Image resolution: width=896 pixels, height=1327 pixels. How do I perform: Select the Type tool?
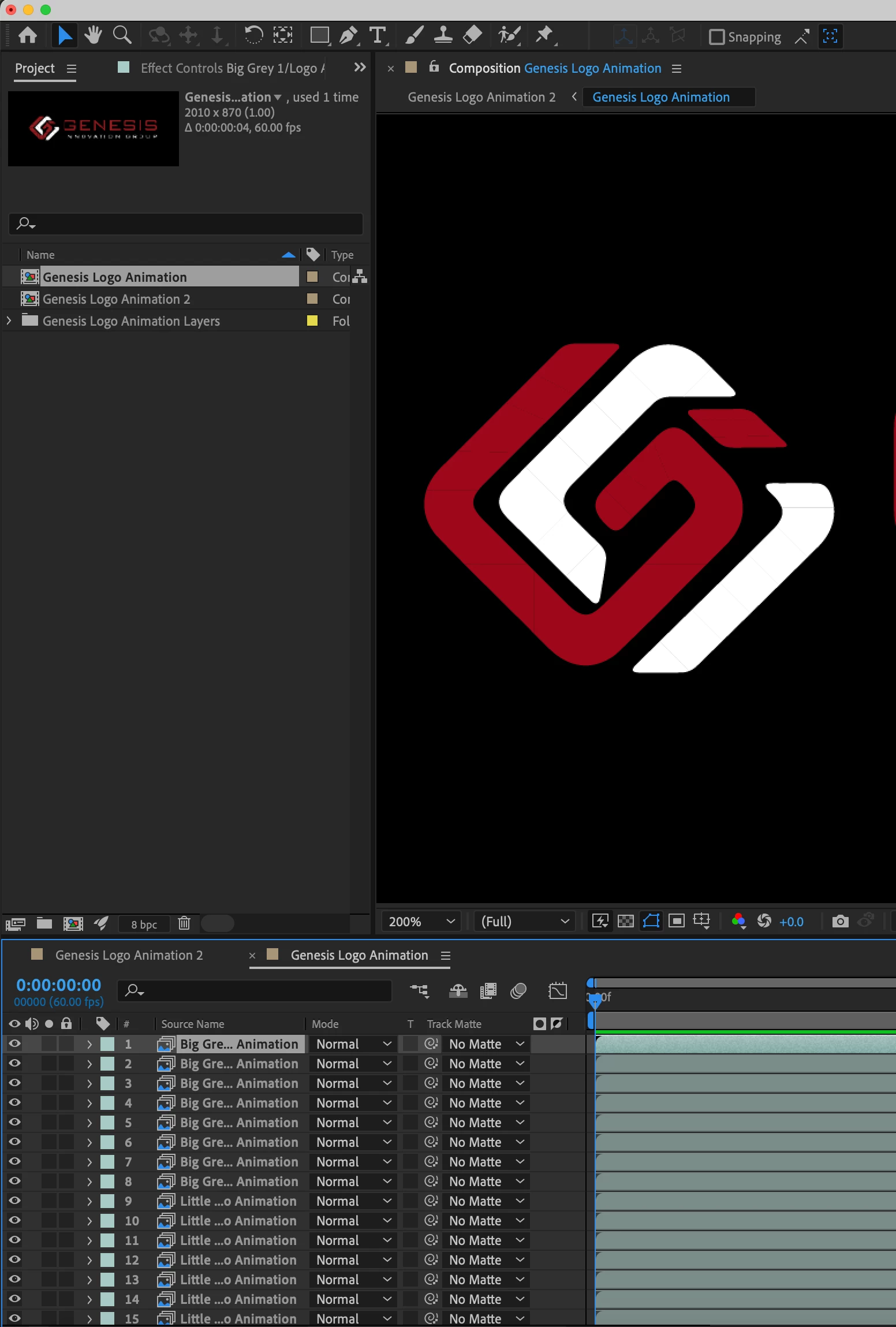coord(378,36)
